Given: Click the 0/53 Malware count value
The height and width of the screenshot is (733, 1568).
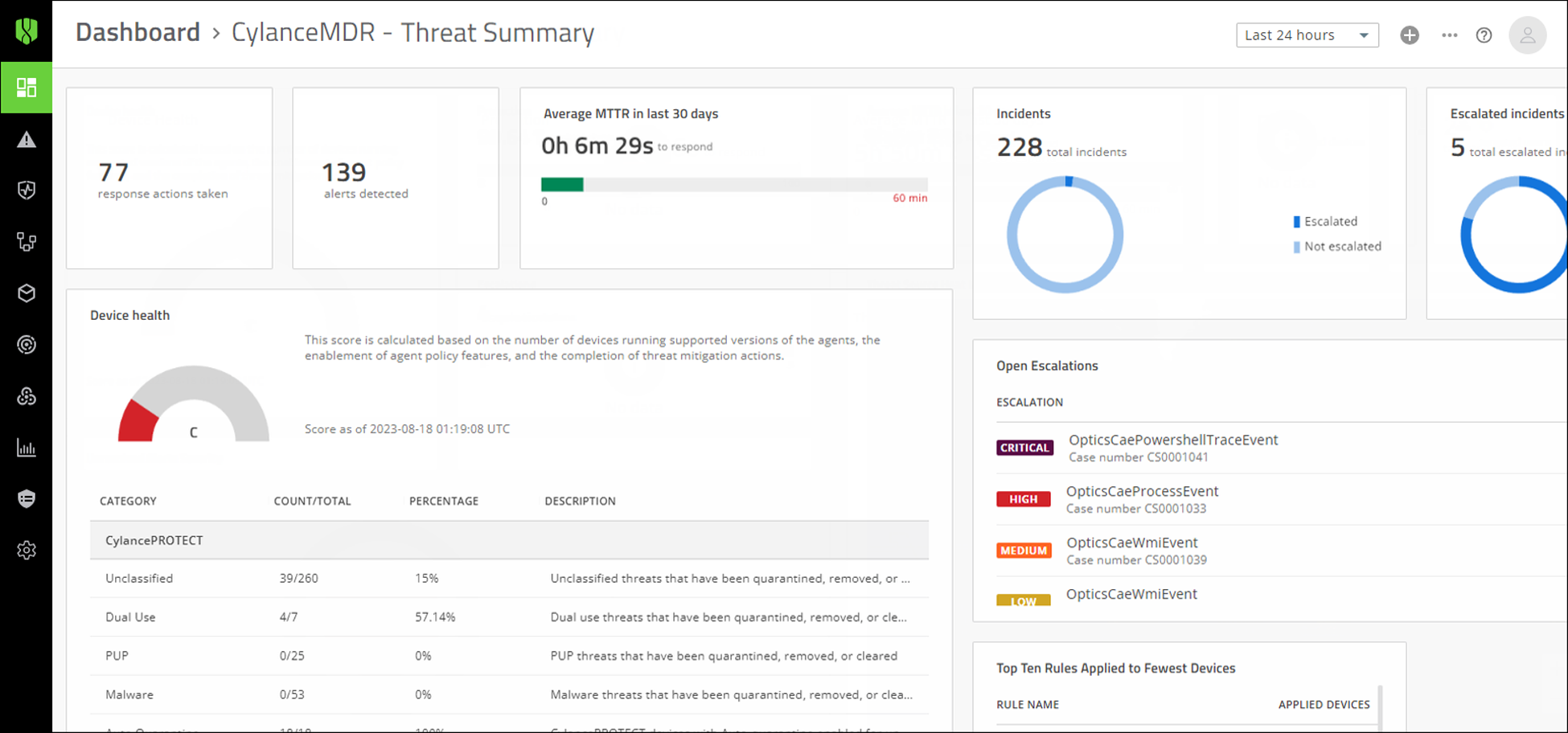Looking at the screenshot, I should [x=292, y=694].
